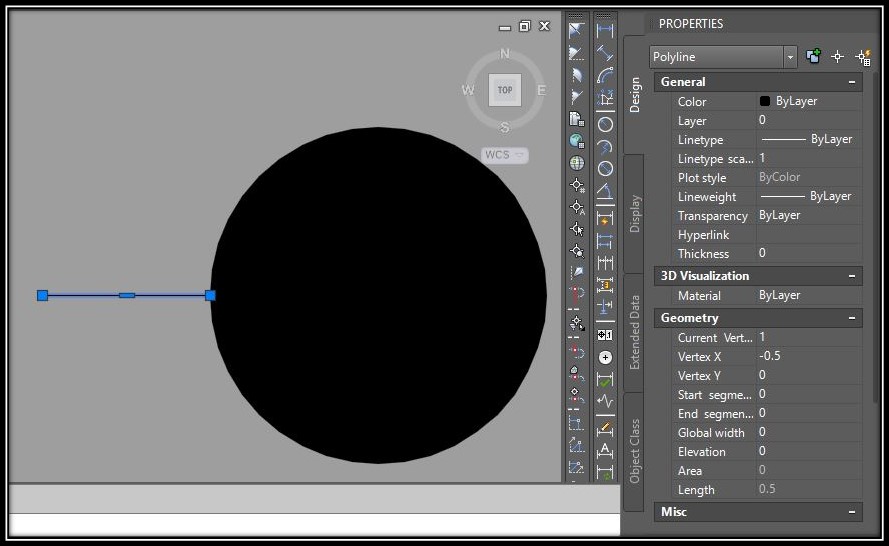Click the W compass direction on ViewCube
The height and width of the screenshot is (546, 889).
(x=468, y=90)
